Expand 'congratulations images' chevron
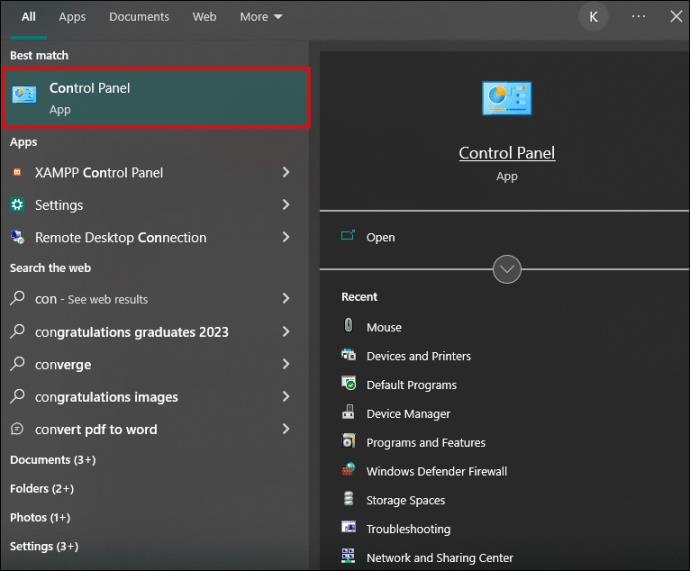This screenshot has width=690, height=571. coord(286,396)
